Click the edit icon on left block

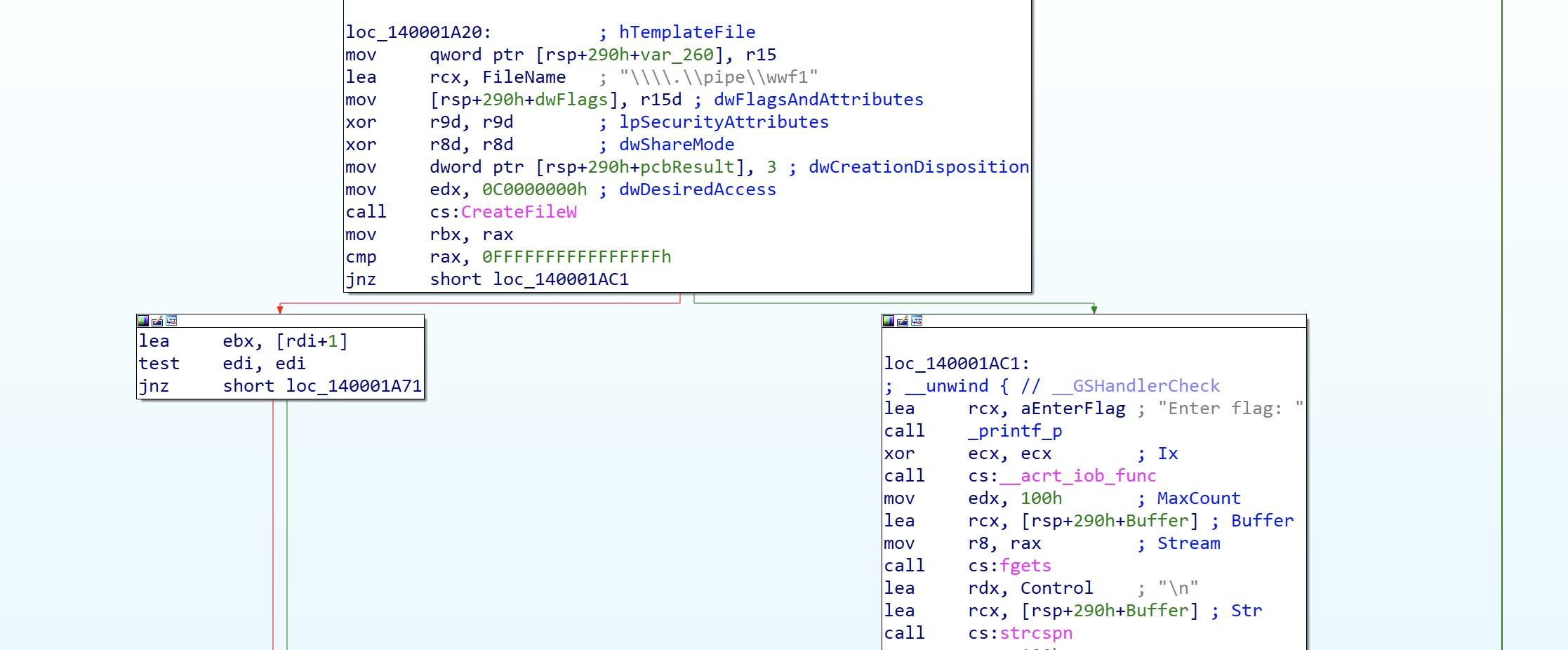[157, 321]
